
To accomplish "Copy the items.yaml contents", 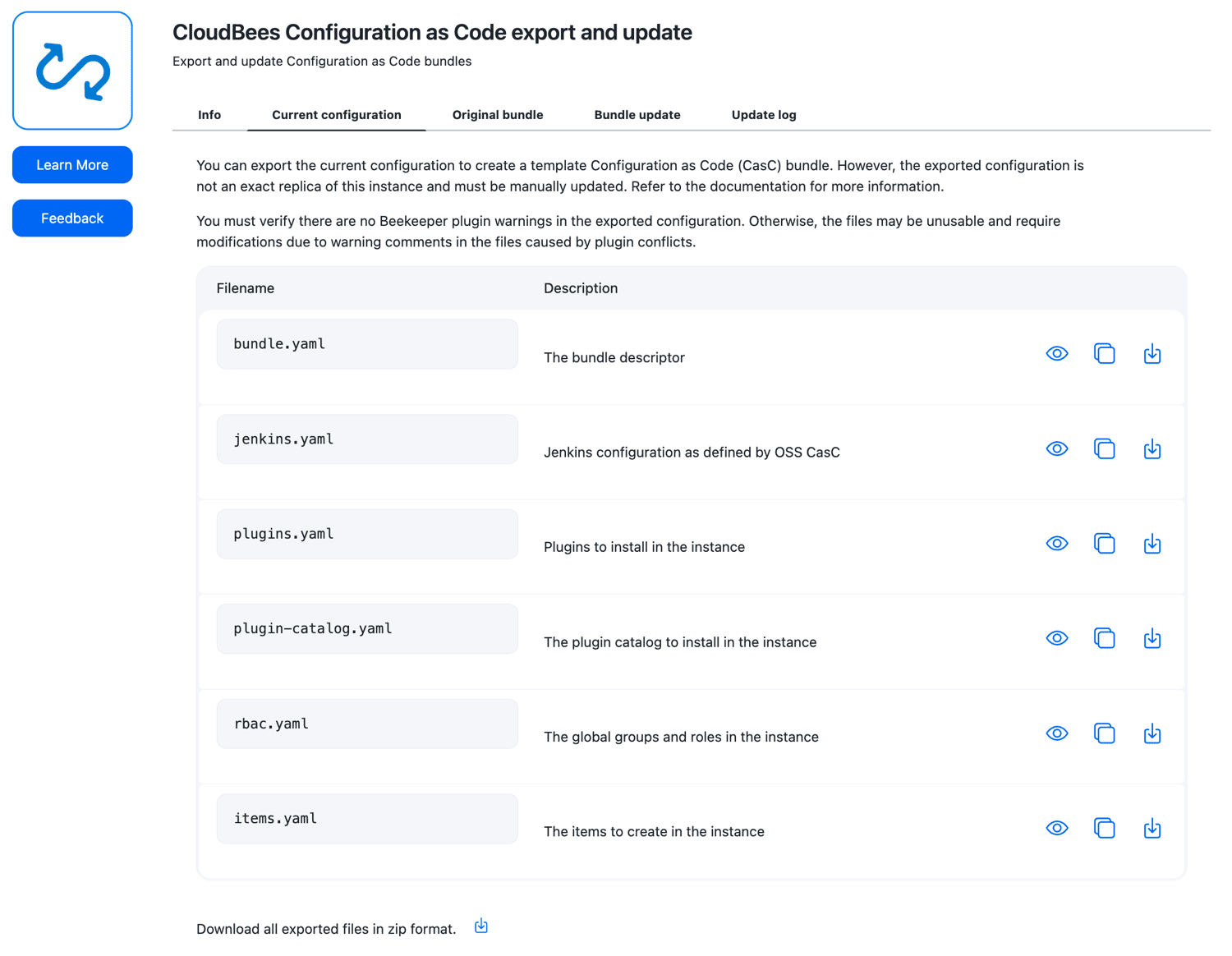I will pyautogui.click(x=1105, y=828).
